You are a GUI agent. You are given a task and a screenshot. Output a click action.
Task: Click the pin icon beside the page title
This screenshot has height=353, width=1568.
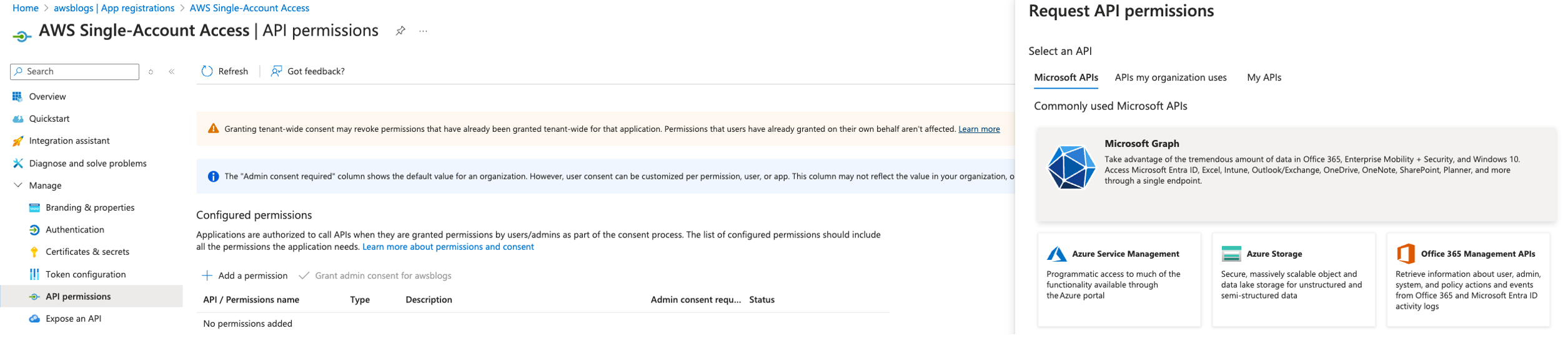coord(400,31)
